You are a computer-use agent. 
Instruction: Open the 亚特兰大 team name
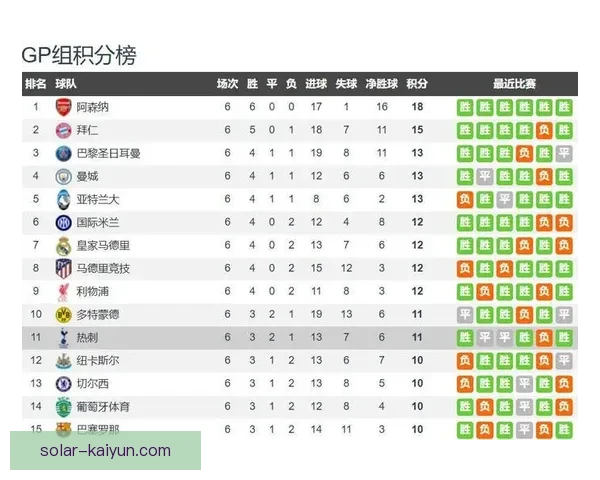pos(97,199)
